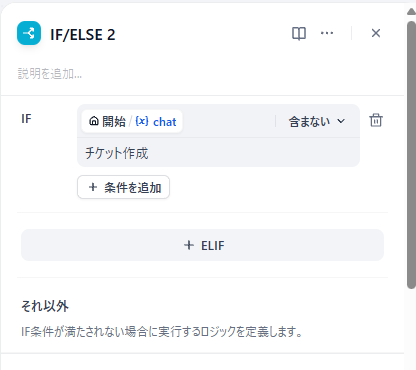Click the それ以外 section heading
The height and width of the screenshot is (370, 416).
click(x=45, y=306)
